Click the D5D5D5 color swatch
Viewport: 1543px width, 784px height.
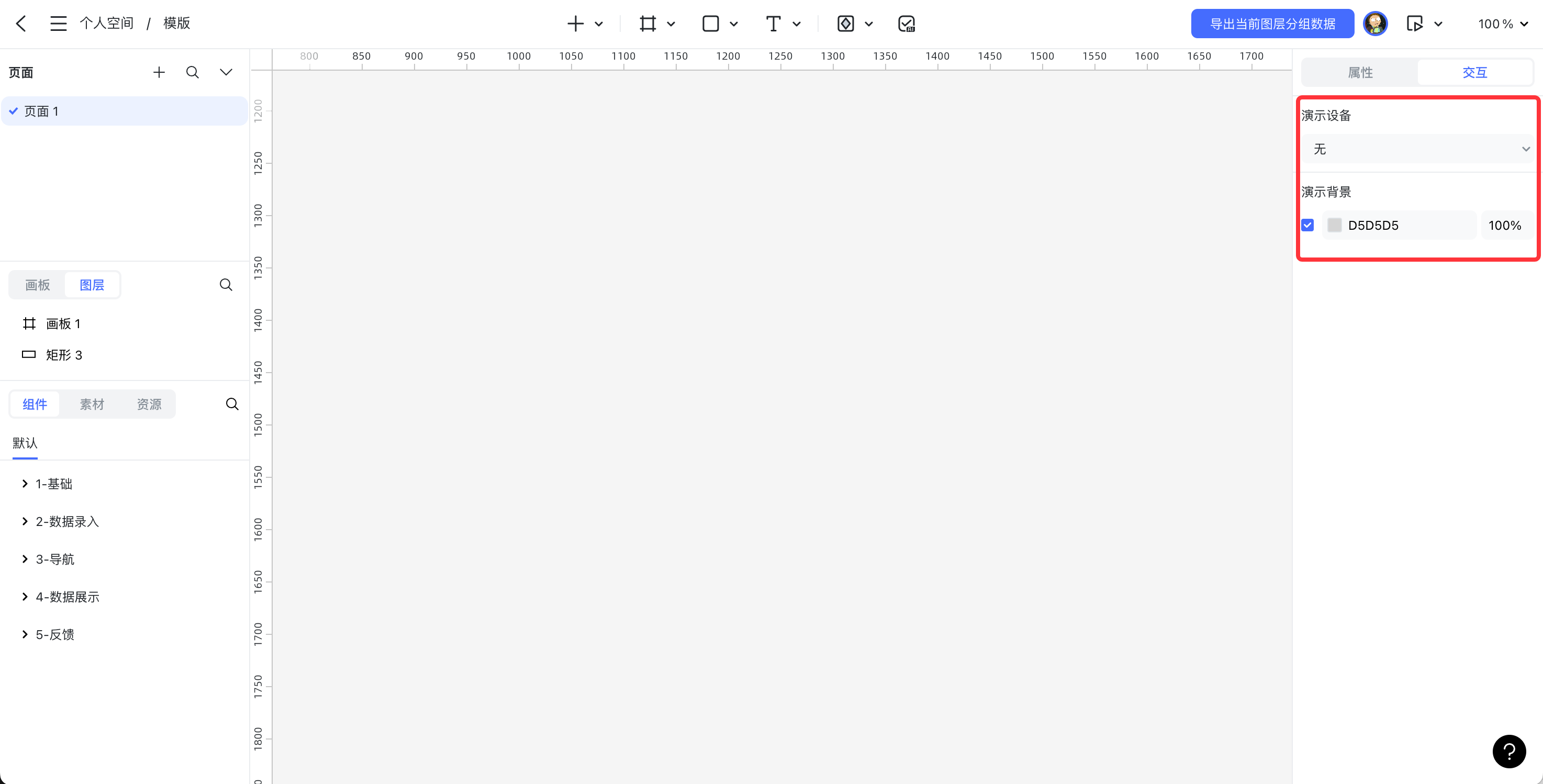pyautogui.click(x=1335, y=225)
